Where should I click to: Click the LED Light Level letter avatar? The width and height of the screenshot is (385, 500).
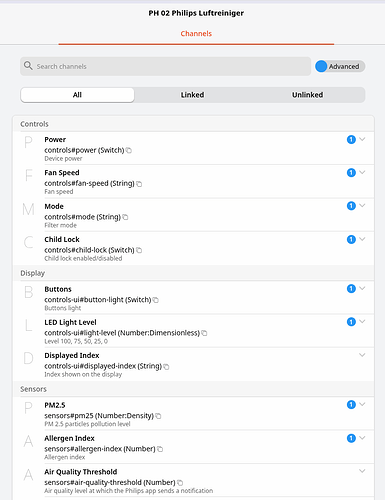click(28, 325)
